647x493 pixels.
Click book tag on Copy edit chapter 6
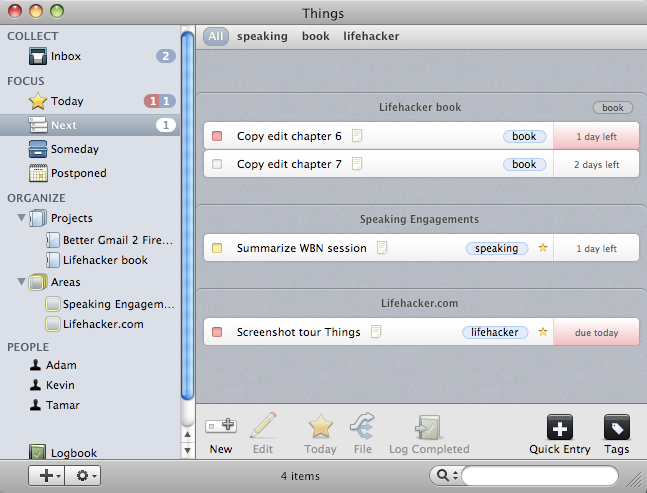pos(524,136)
